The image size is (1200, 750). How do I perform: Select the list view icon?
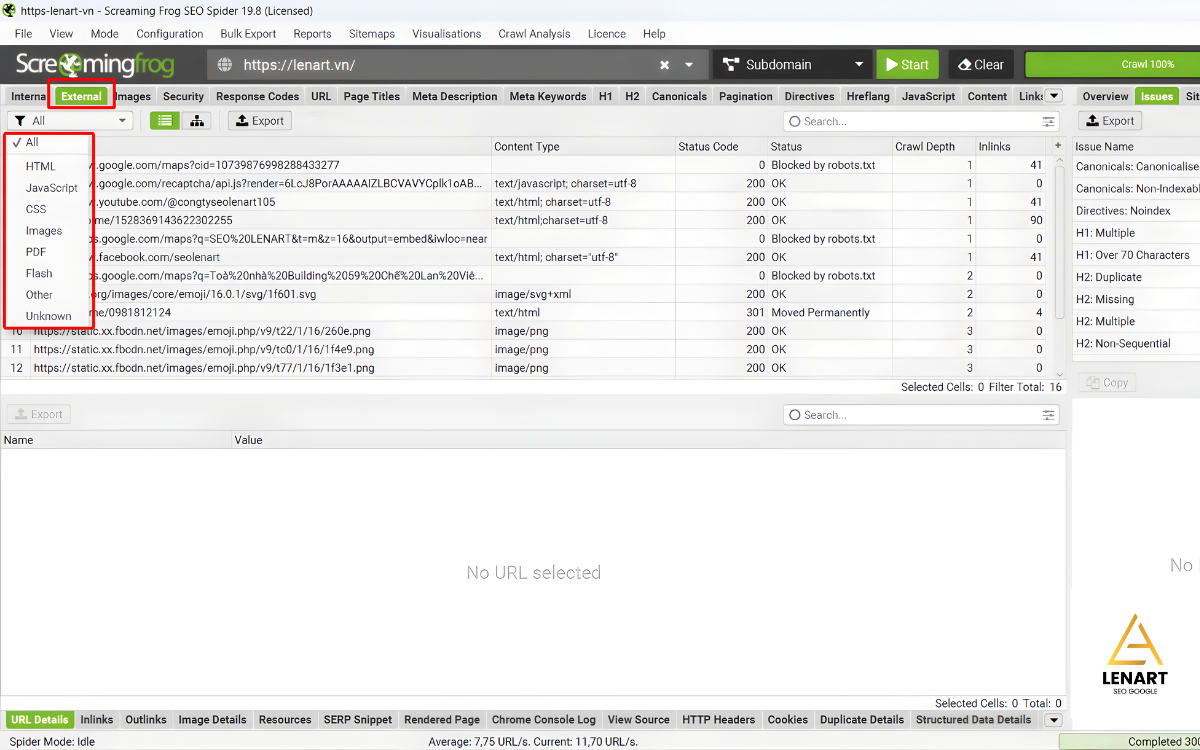165,120
